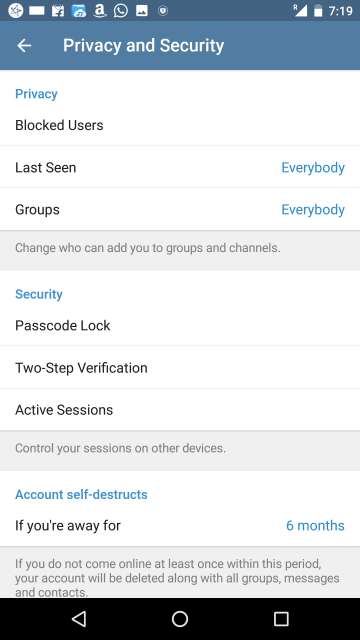Open Two-Step Verification settings
This screenshot has height=640, width=360.
click(x=180, y=368)
